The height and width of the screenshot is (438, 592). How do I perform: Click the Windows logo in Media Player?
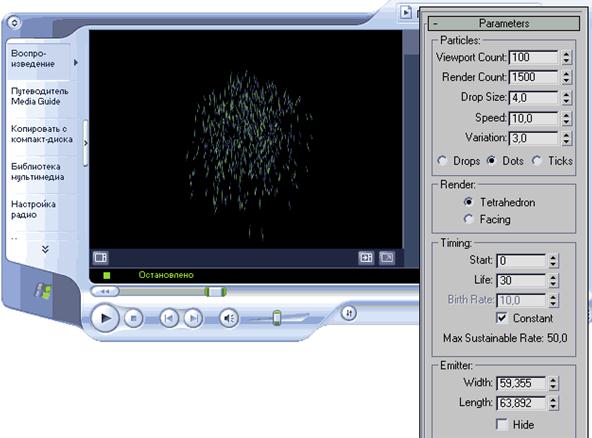coord(43,291)
